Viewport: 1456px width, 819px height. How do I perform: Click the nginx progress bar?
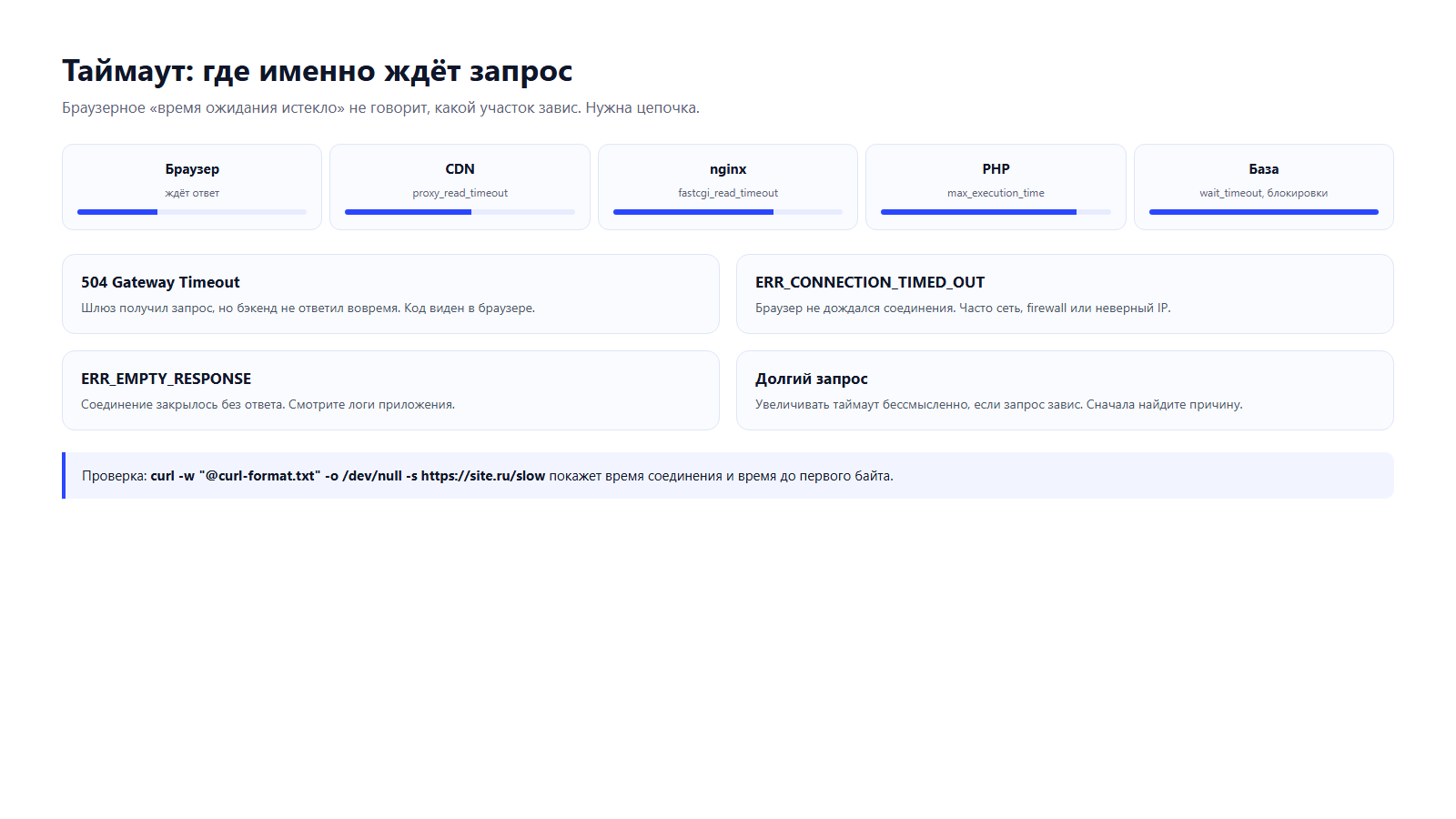click(x=728, y=212)
